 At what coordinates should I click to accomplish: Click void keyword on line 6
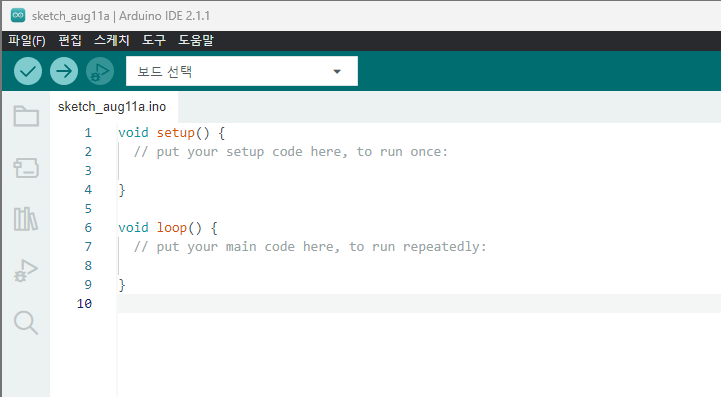pyautogui.click(x=133, y=228)
